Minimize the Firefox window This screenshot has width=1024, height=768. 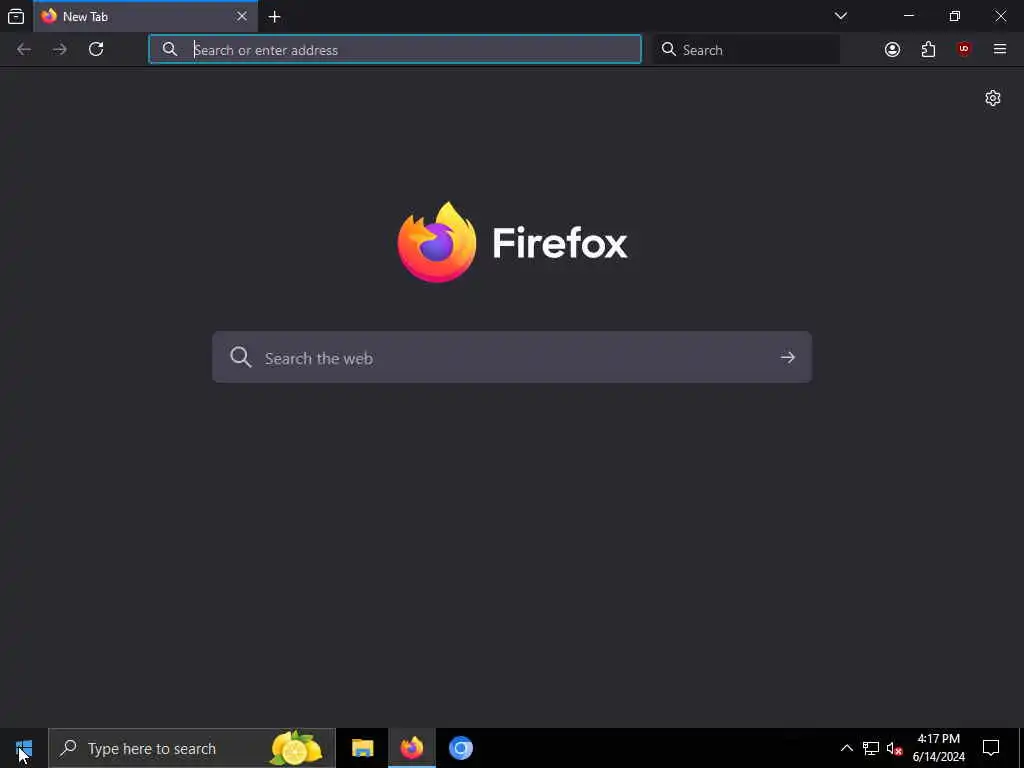(x=909, y=16)
